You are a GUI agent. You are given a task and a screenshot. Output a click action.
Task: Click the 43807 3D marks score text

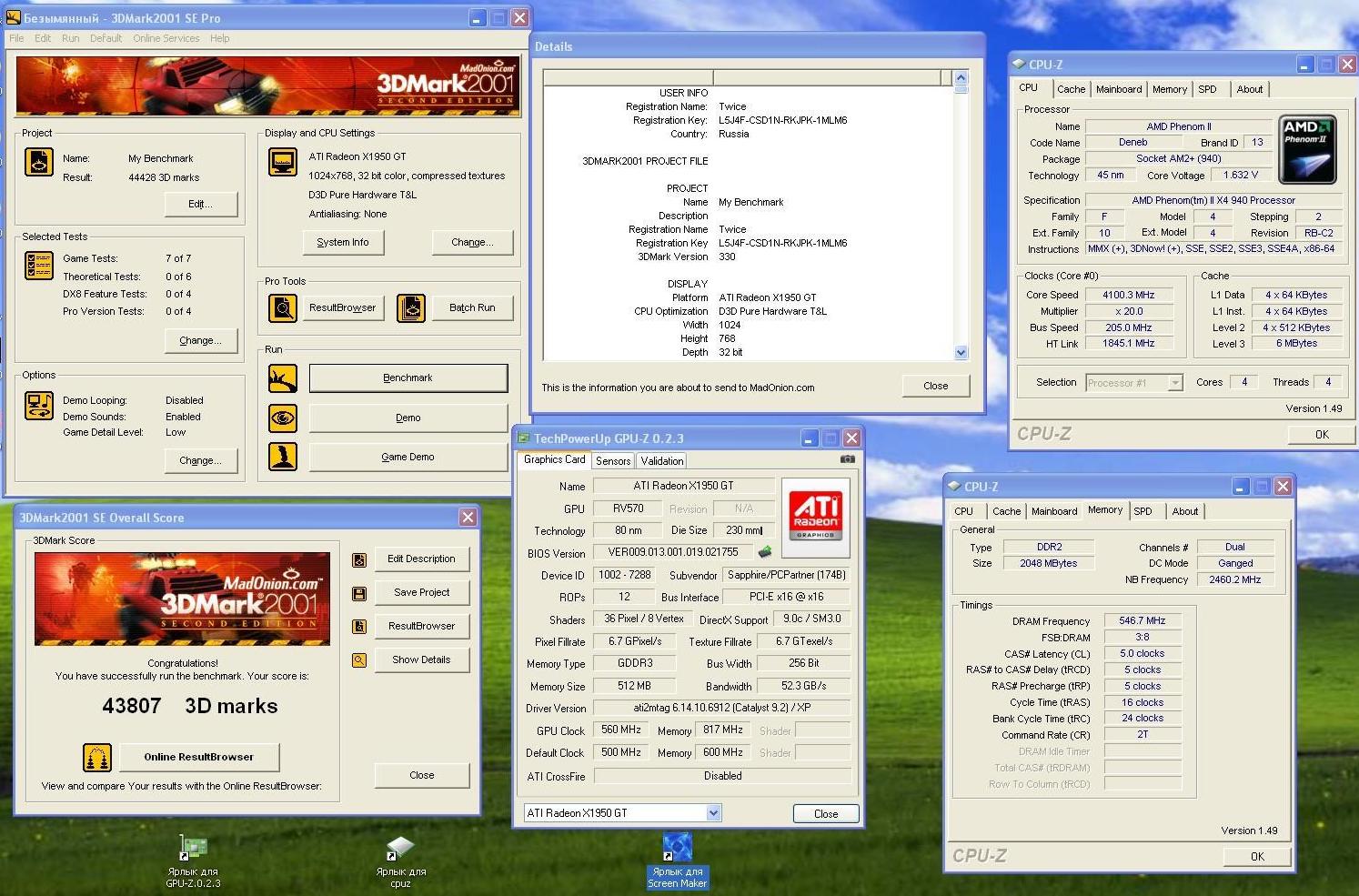(189, 706)
